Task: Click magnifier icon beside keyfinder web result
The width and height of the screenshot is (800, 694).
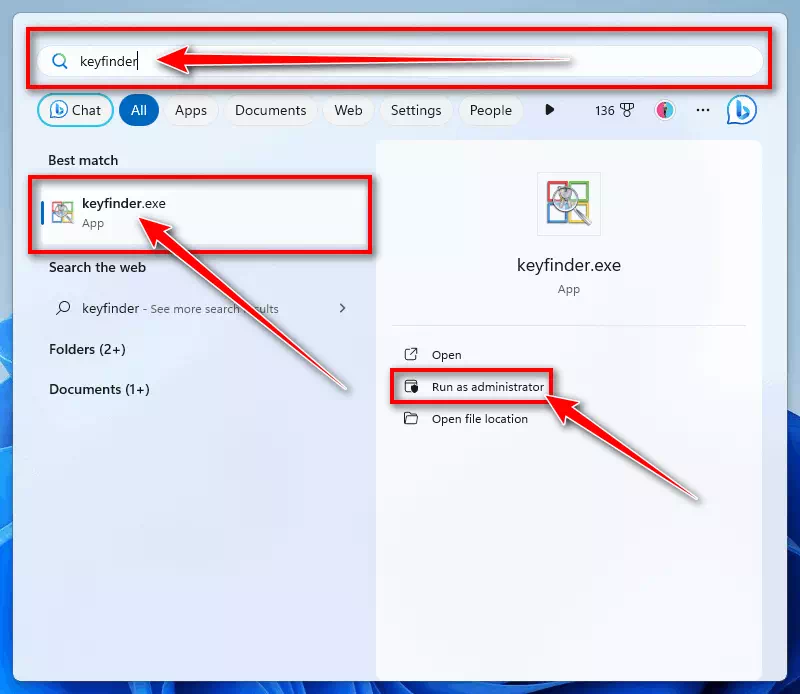Action: coord(63,308)
